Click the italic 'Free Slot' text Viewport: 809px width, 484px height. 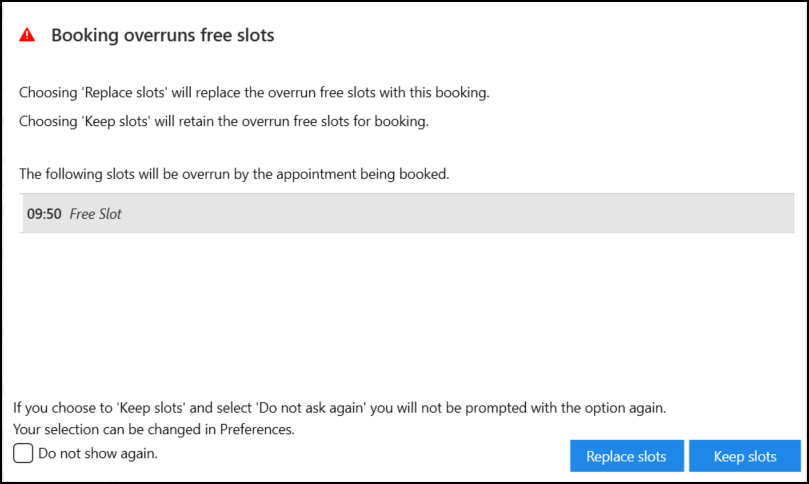(x=96, y=213)
